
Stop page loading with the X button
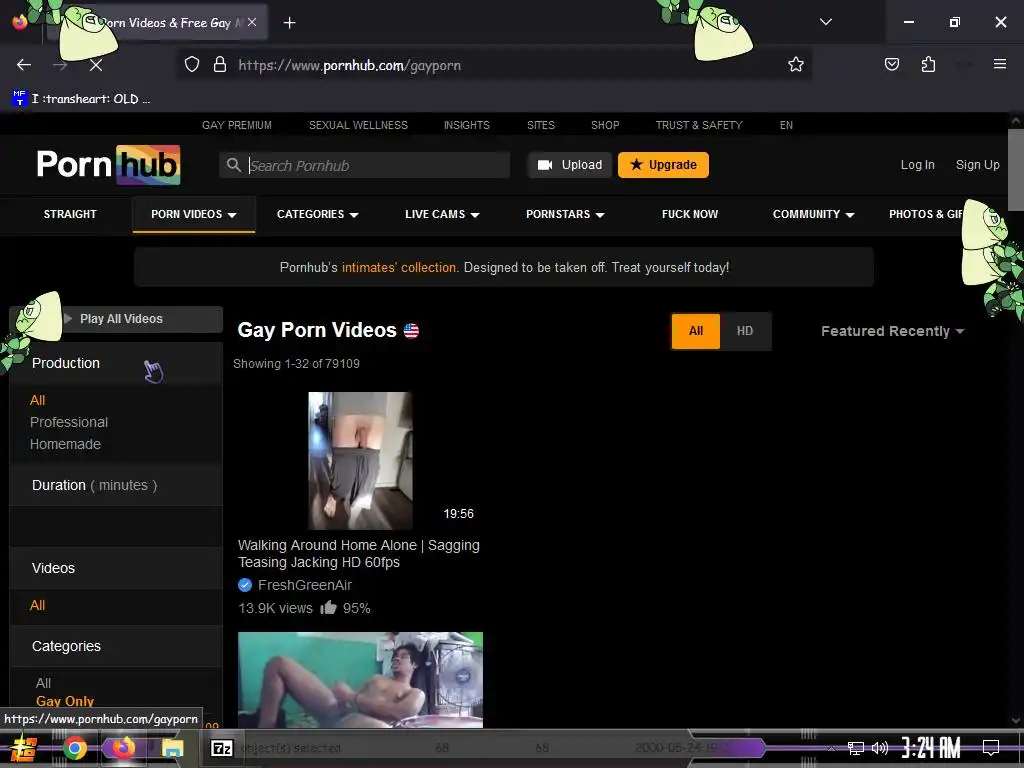[95, 65]
